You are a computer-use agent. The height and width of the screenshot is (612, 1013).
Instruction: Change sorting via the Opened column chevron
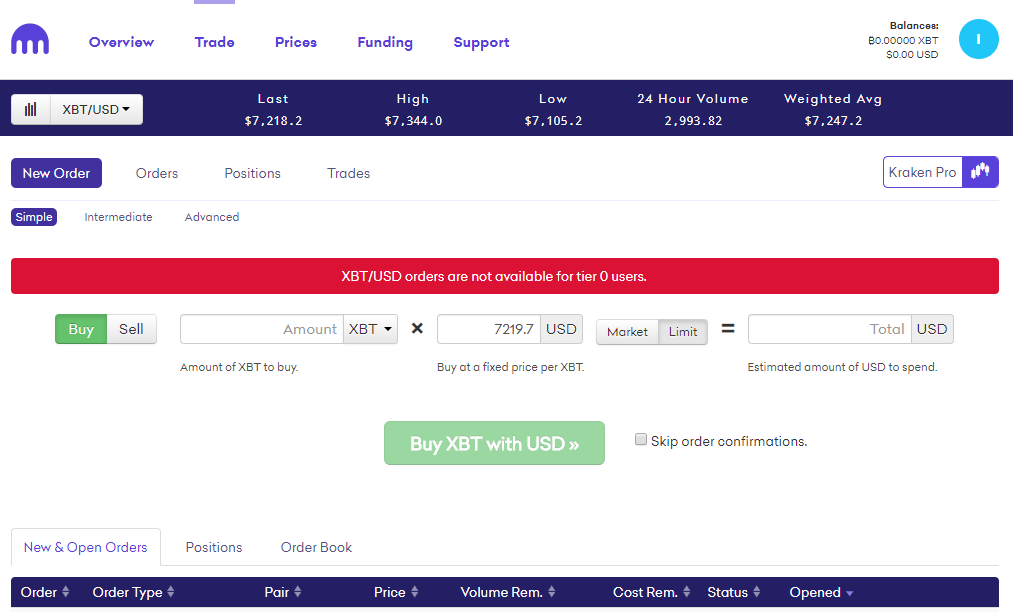(x=849, y=592)
